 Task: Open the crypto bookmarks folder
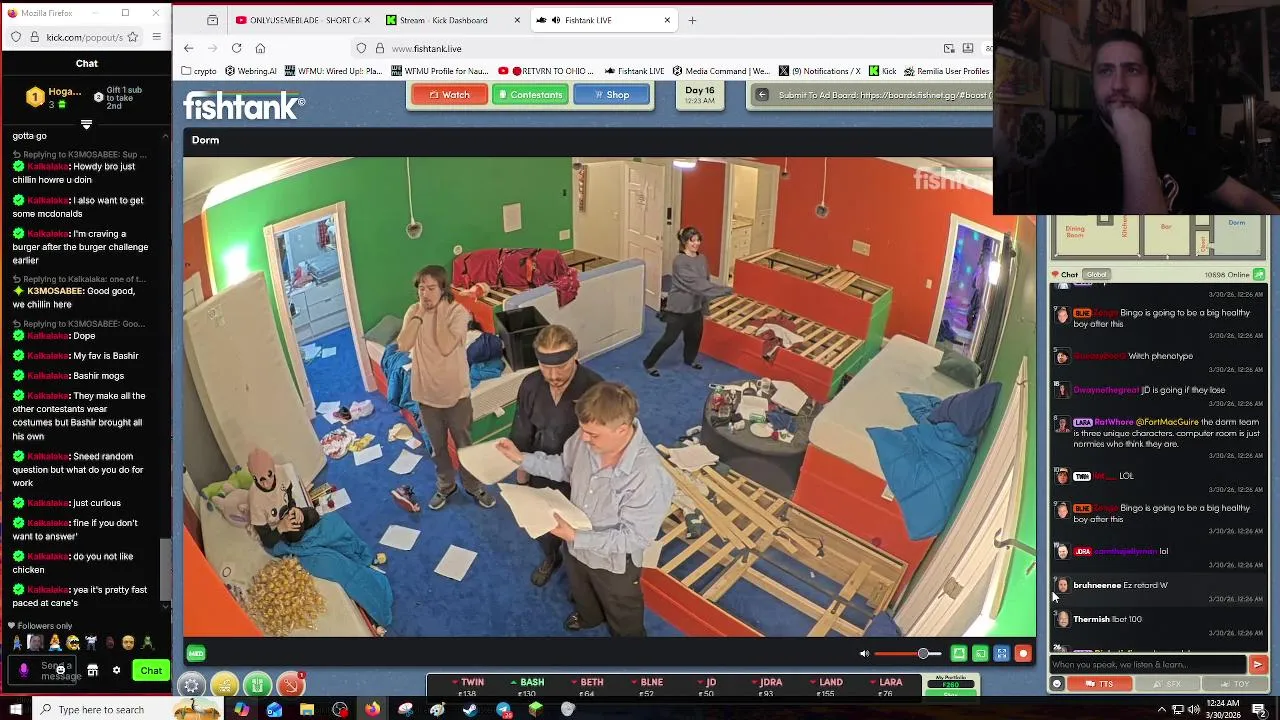pos(199,71)
